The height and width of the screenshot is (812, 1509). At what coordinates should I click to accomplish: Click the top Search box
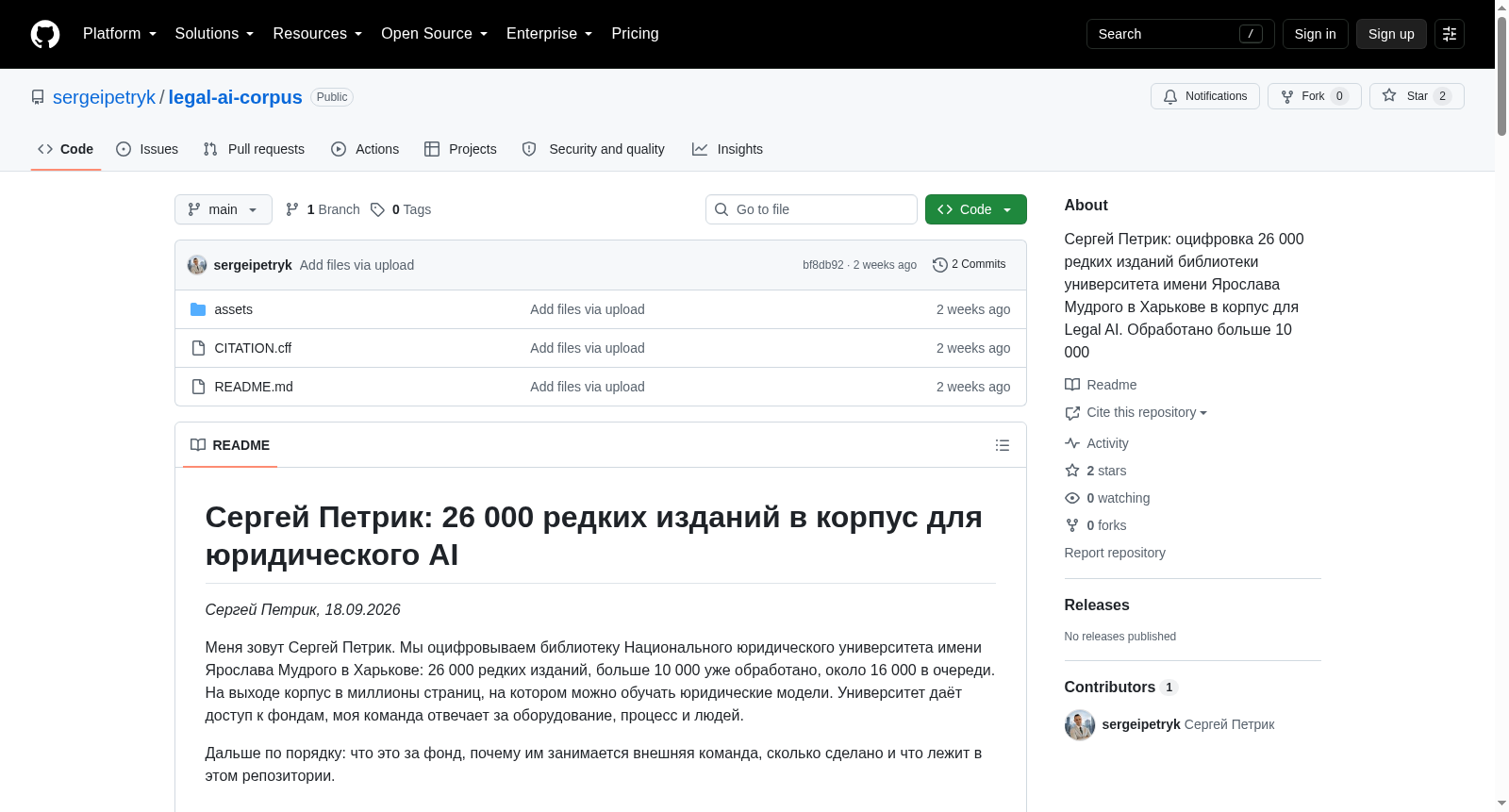click(x=1181, y=34)
